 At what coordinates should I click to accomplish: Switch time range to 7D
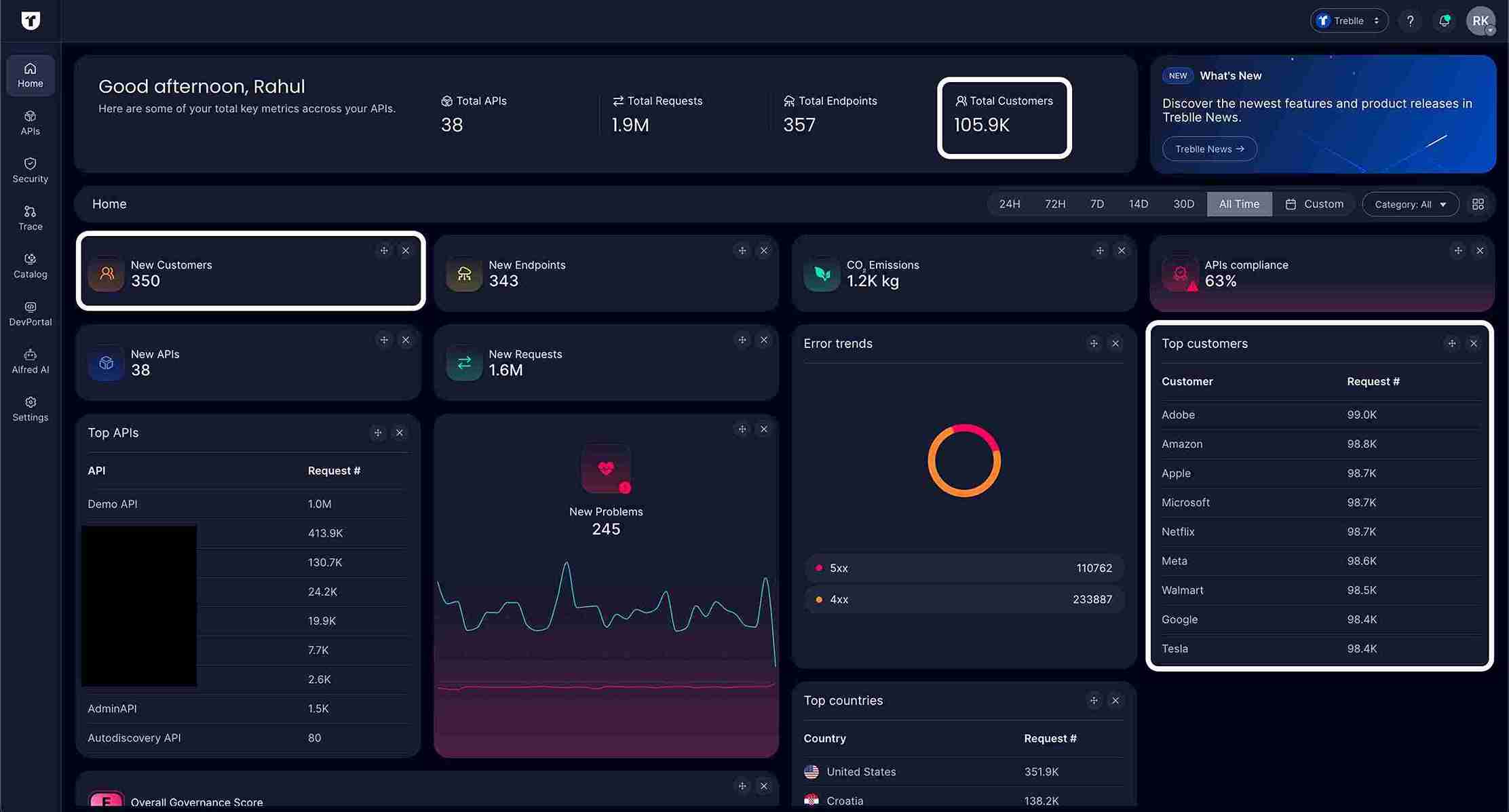coord(1096,204)
